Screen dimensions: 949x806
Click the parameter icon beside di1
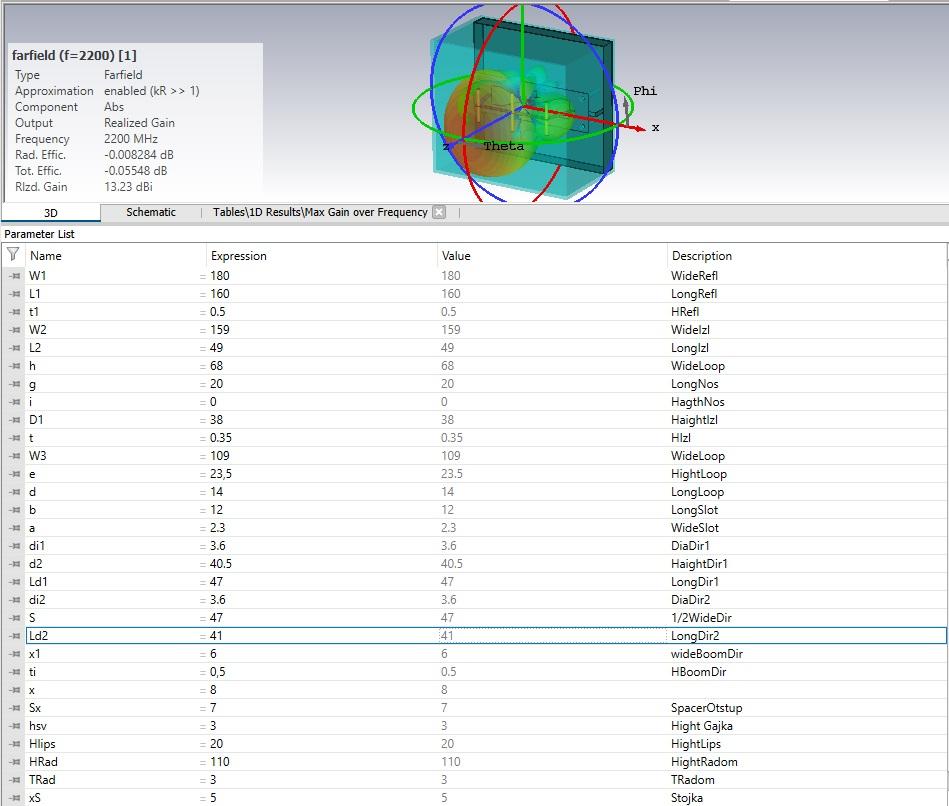coord(14,546)
